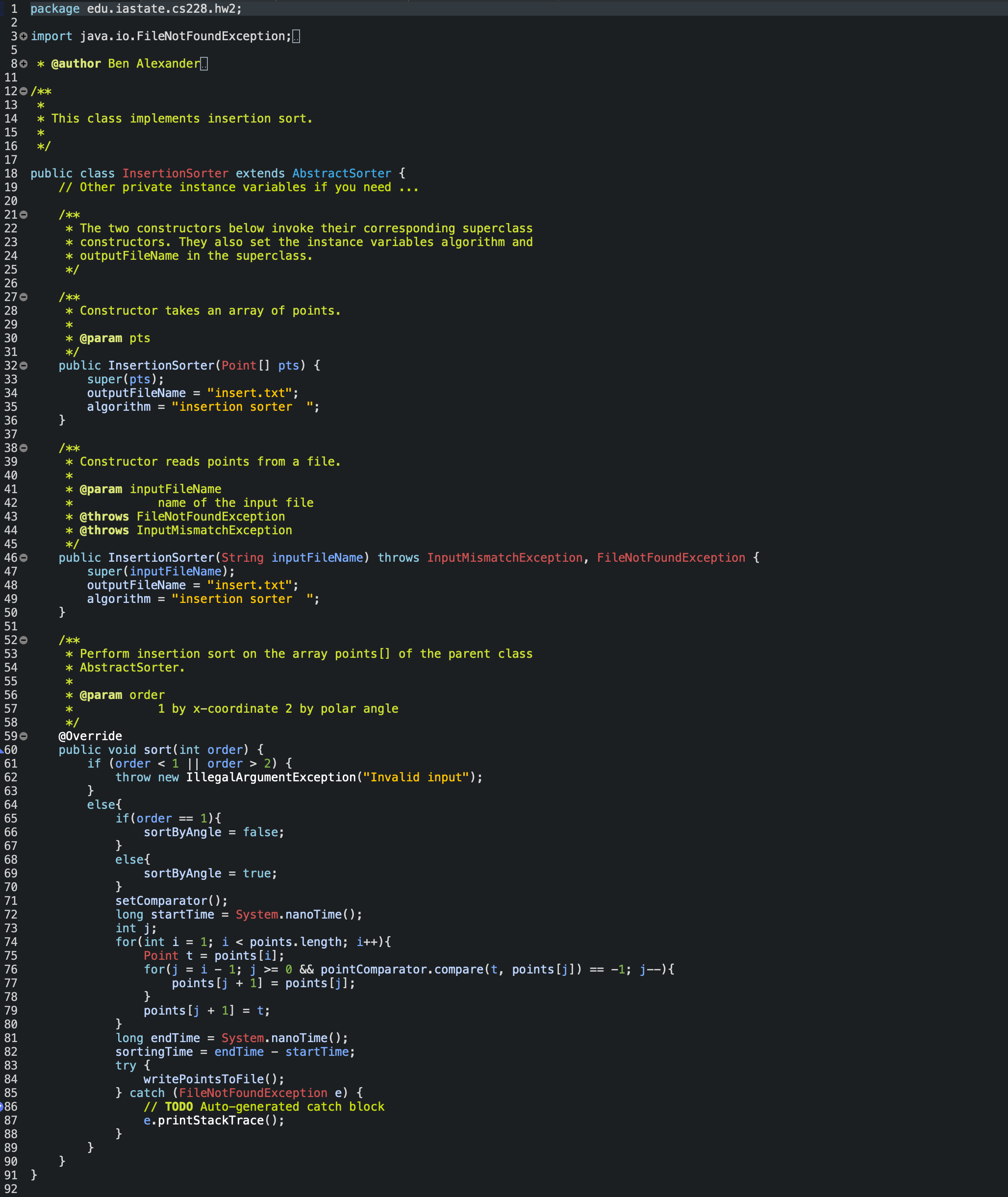The image size is (1008, 1197).
Task: Collapse the Javadoc starting at line 52
Action: pyautogui.click(x=24, y=640)
